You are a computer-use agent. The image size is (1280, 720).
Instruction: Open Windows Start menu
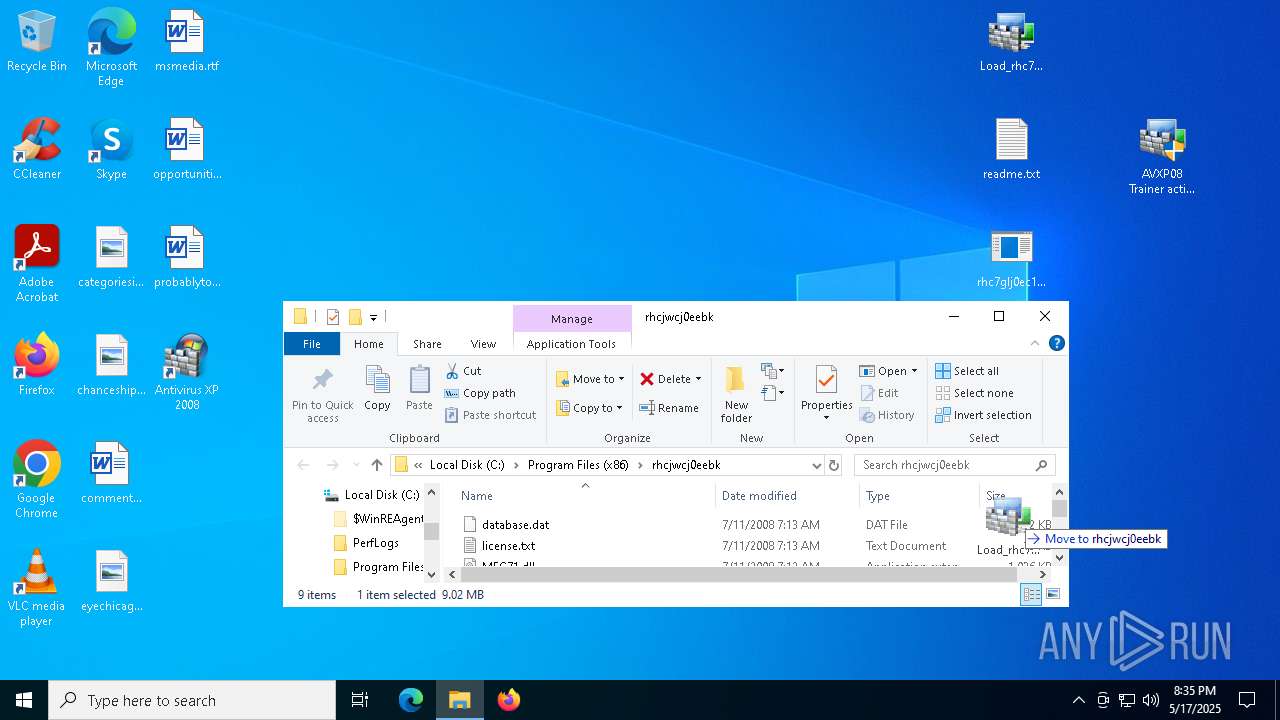(x=24, y=700)
